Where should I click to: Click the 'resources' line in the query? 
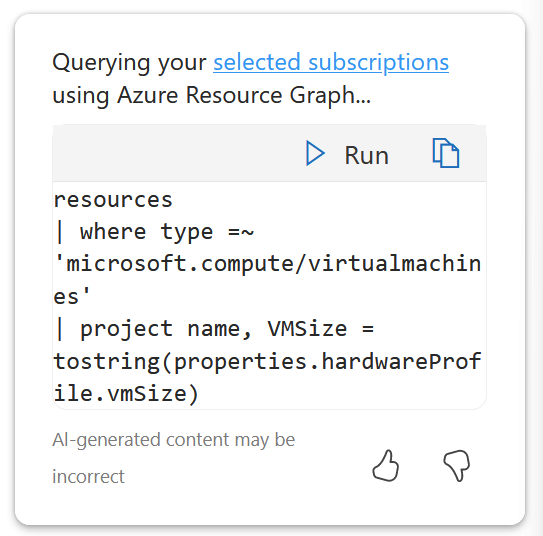(113, 200)
